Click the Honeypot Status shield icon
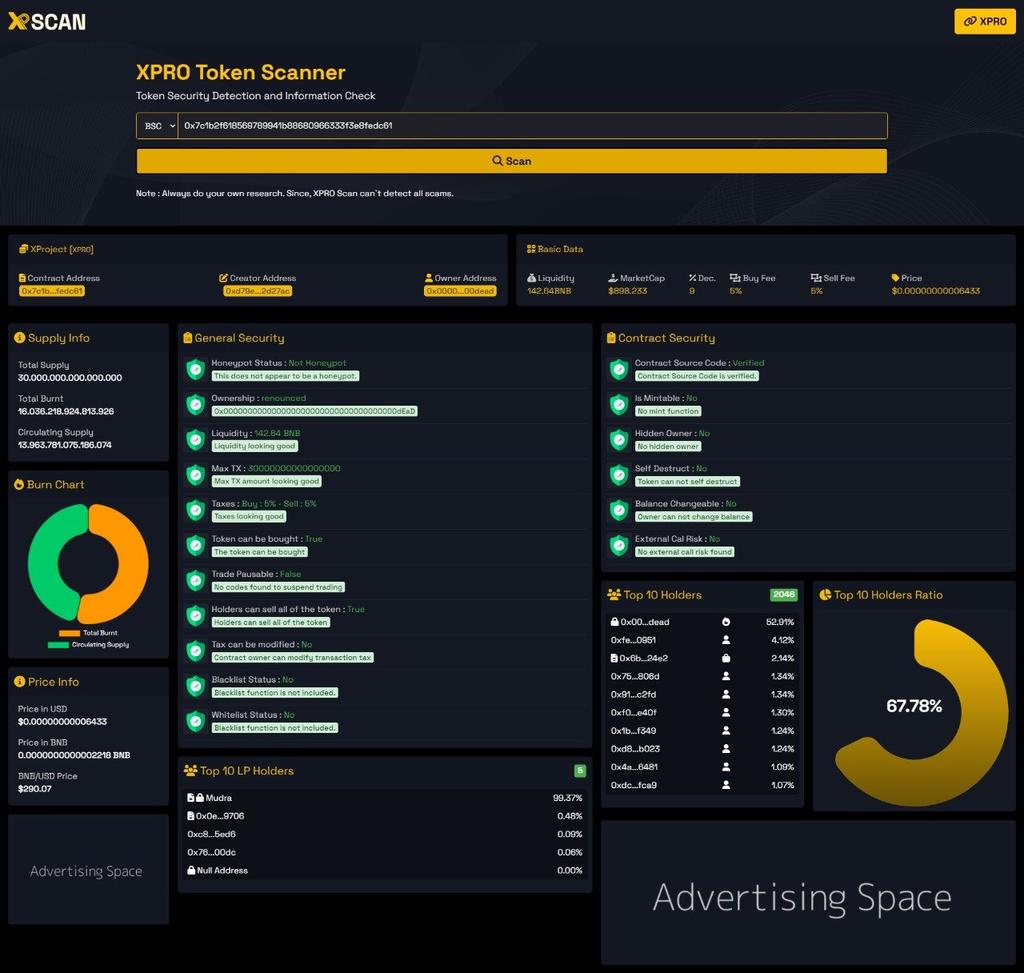1024x973 pixels. point(195,370)
